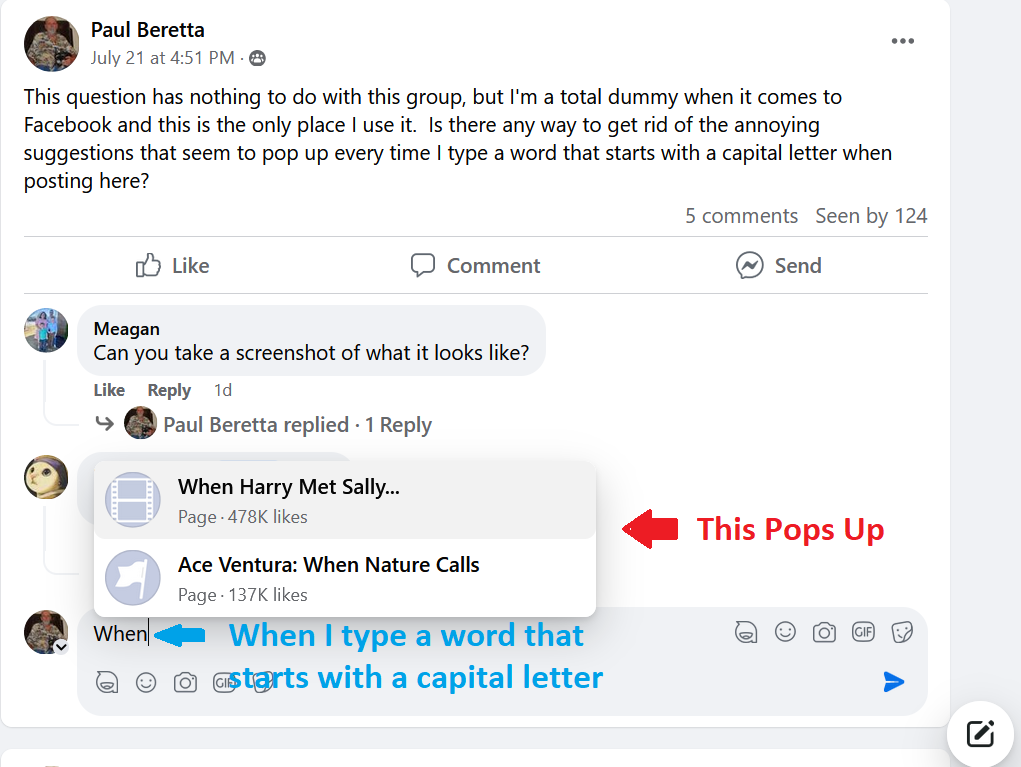This screenshot has width=1021, height=767.
Task: Submit the comment with the blue send arrow
Action: point(893,682)
